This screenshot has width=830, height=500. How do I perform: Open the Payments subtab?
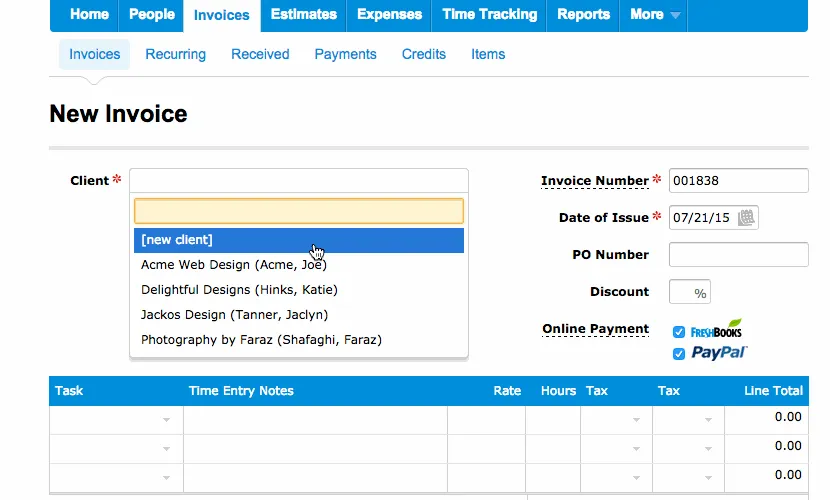coord(345,54)
